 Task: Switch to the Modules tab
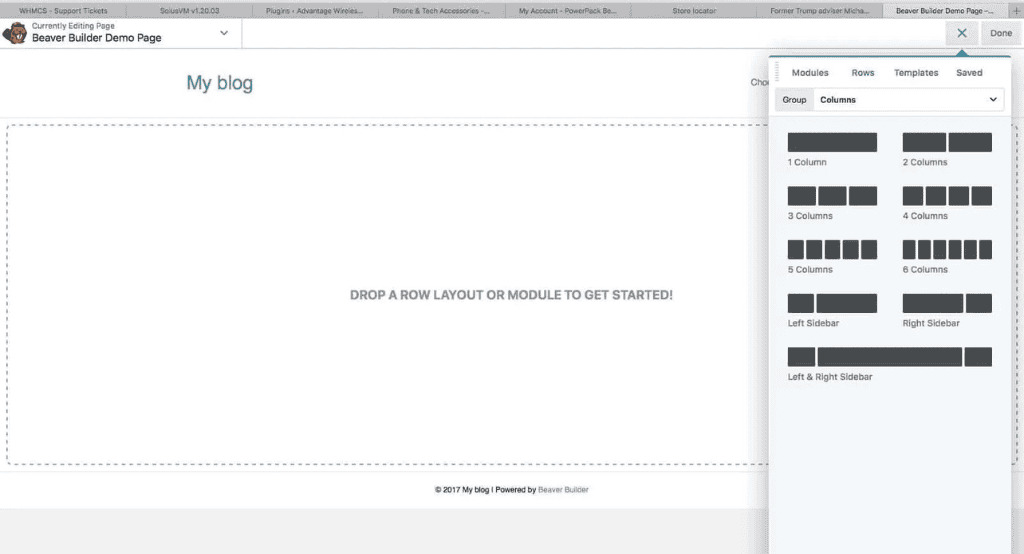810,73
